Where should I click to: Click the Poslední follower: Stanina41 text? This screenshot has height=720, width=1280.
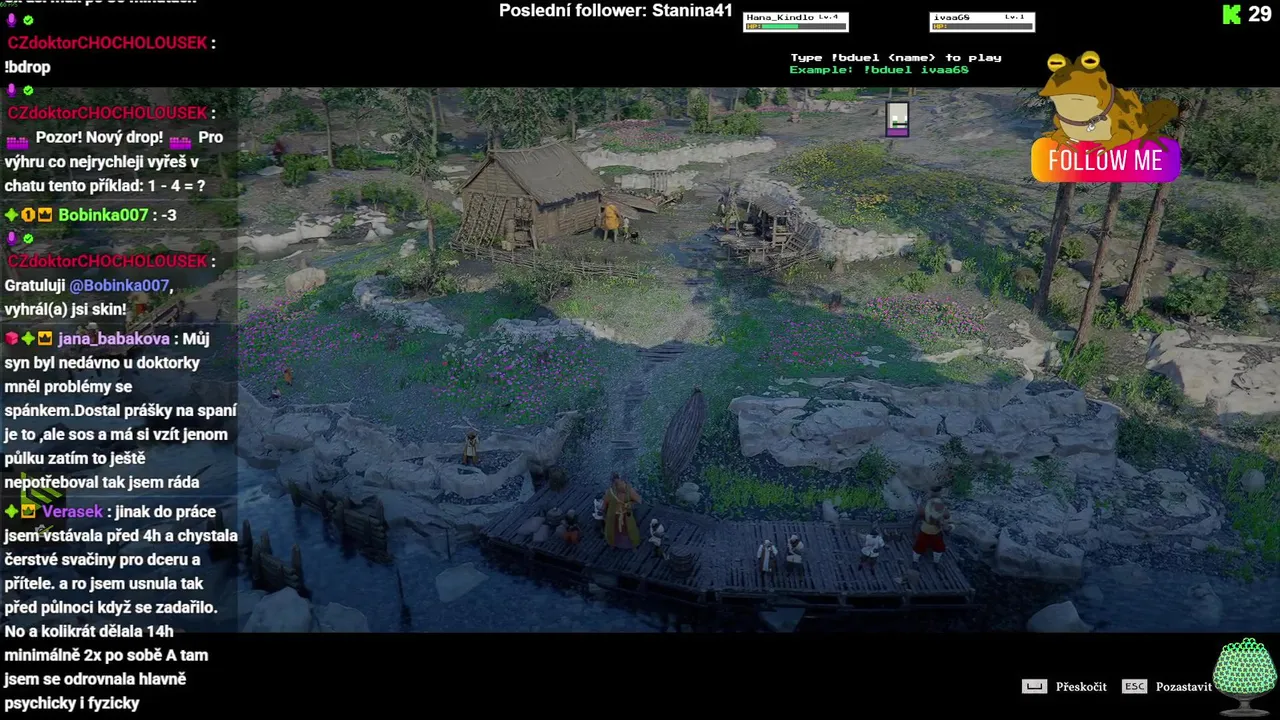616,11
